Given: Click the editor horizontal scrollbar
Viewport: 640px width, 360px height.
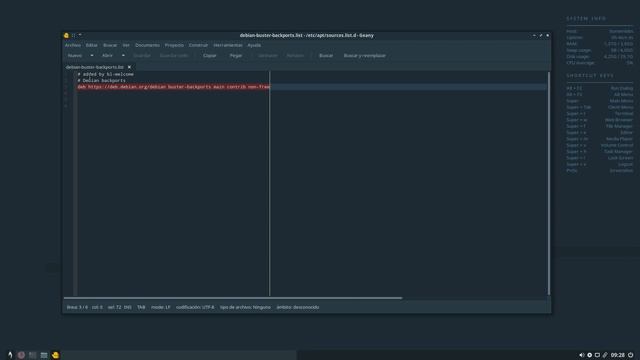Looking at the screenshot, I should (233, 298).
